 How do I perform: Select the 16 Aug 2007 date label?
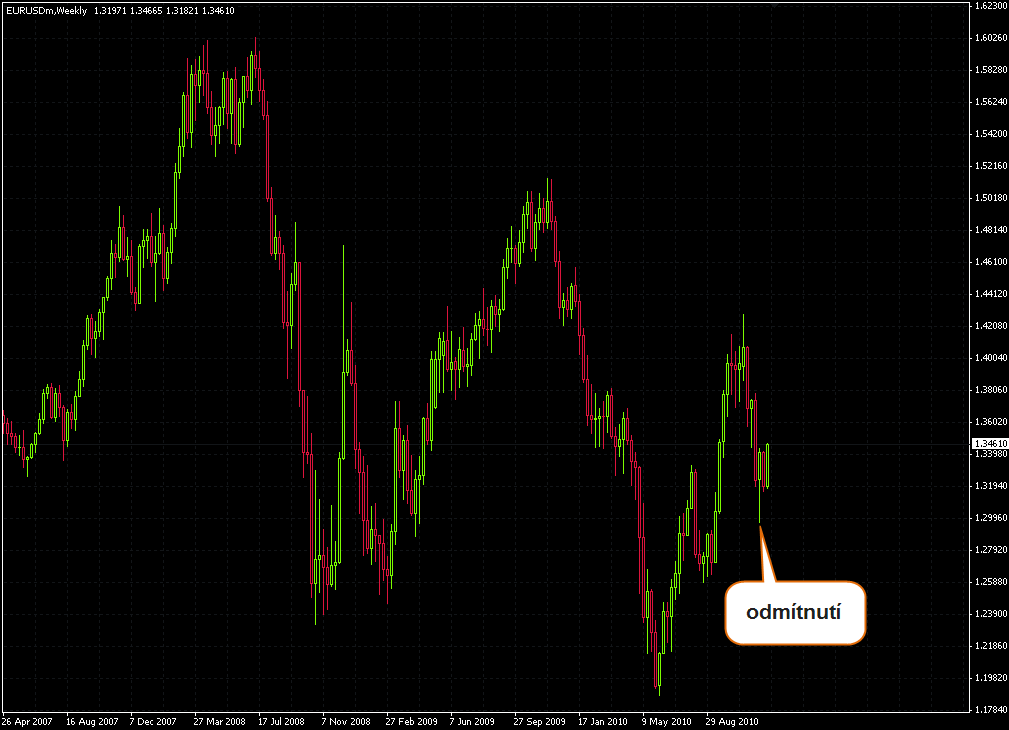tap(92, 722)
